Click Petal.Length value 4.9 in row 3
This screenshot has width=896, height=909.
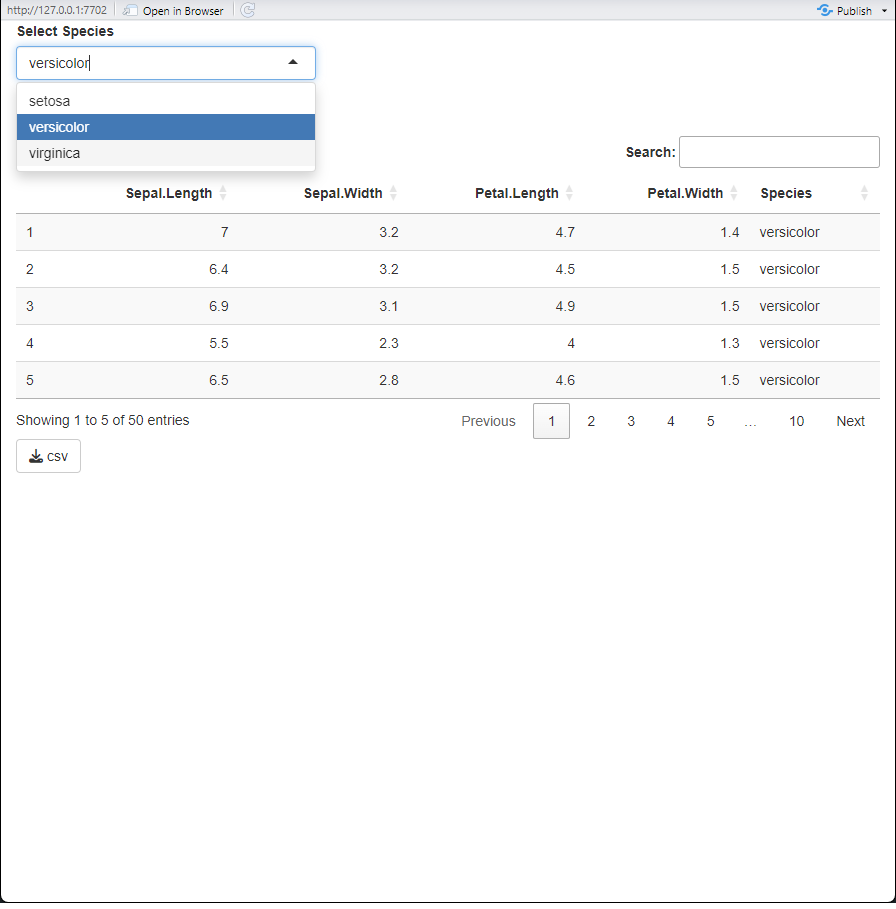point(565,306)
